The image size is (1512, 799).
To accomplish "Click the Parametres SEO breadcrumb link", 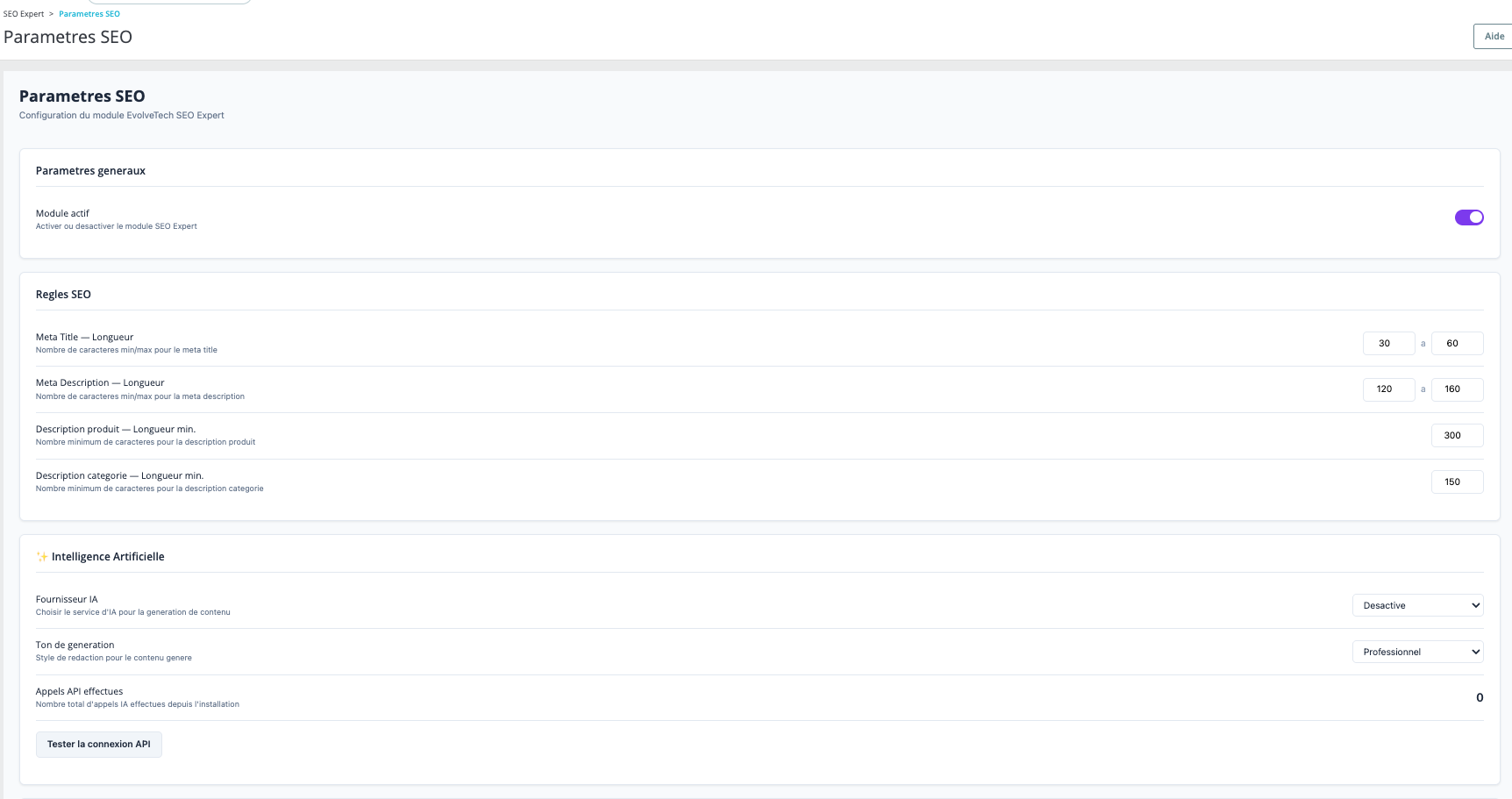I will point(89,13).
